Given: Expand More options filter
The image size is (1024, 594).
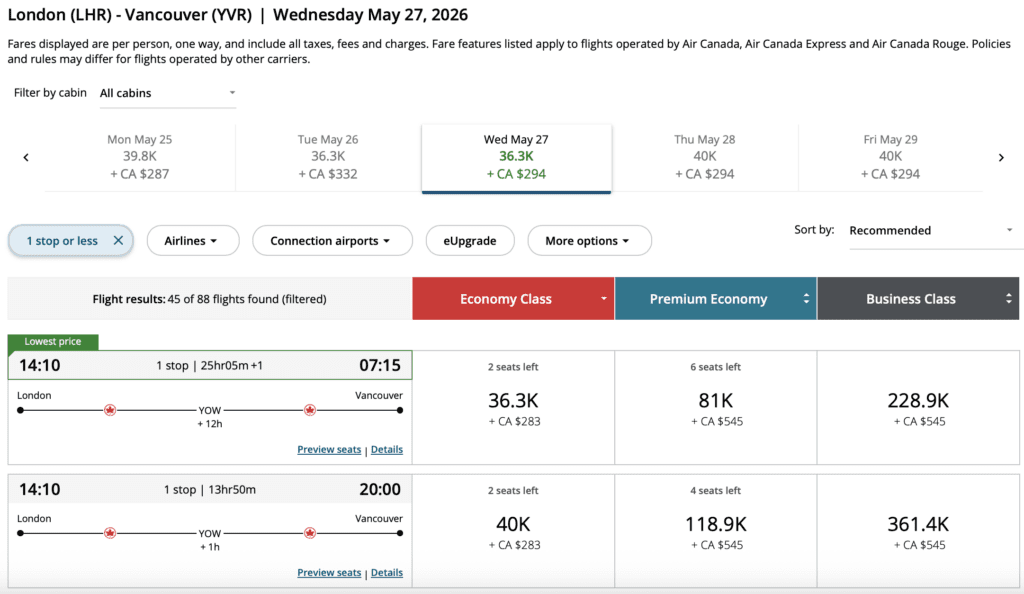Looking at the screenshot, I should 589,241.
